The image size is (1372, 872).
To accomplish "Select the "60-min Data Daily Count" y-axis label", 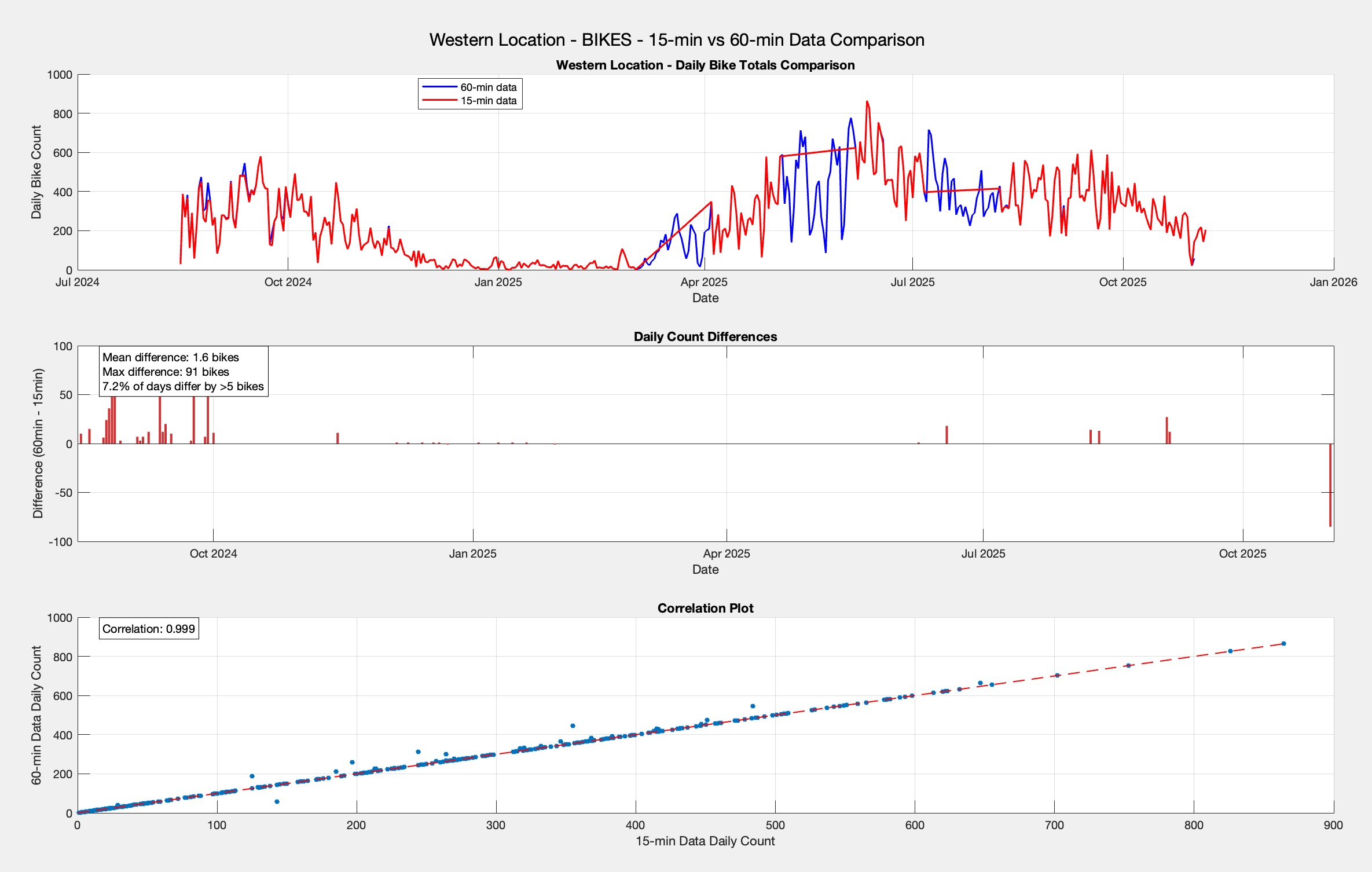I will click(36, 715).
